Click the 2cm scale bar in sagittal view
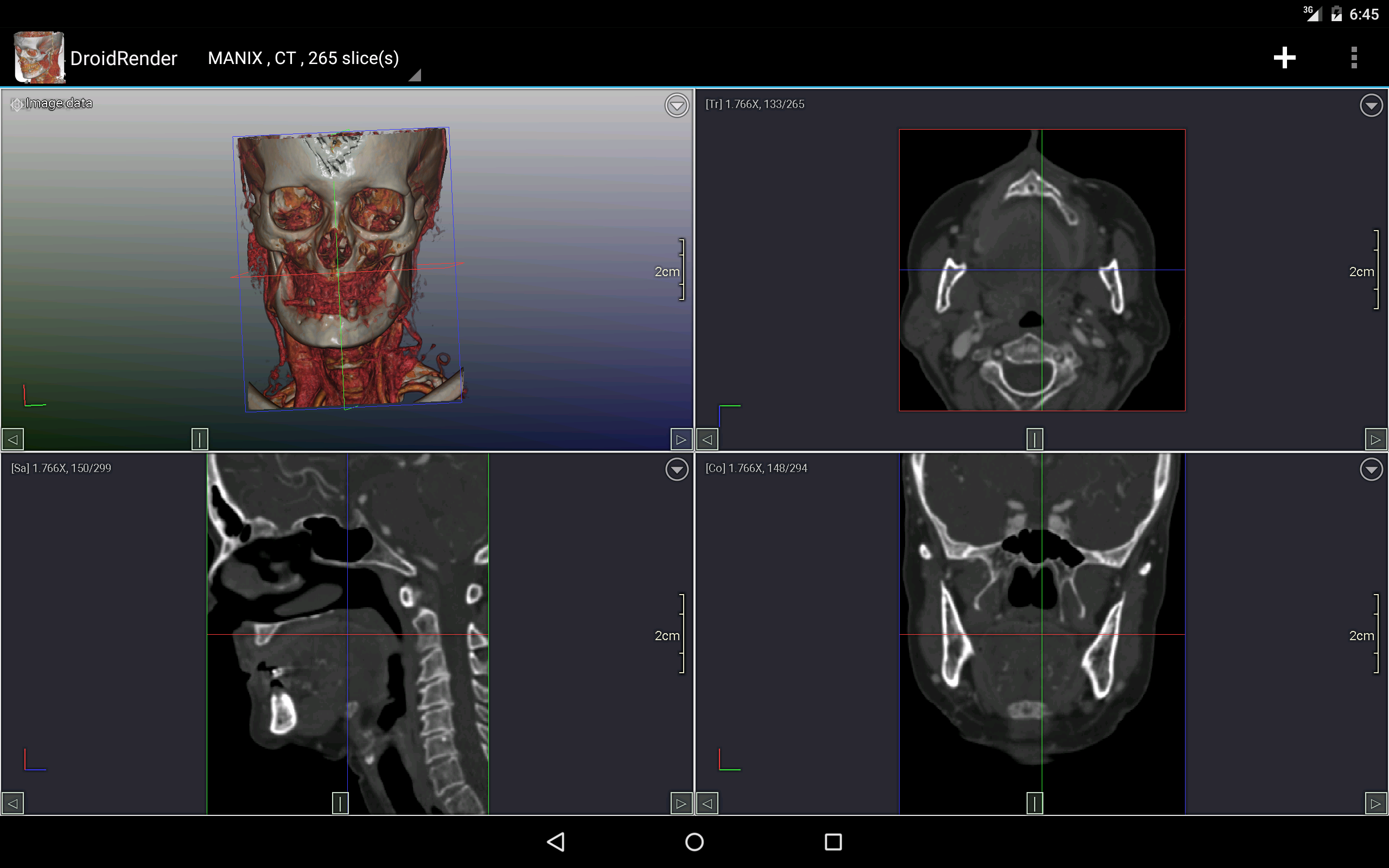1389x868 pixels. [x=669, y=634]
